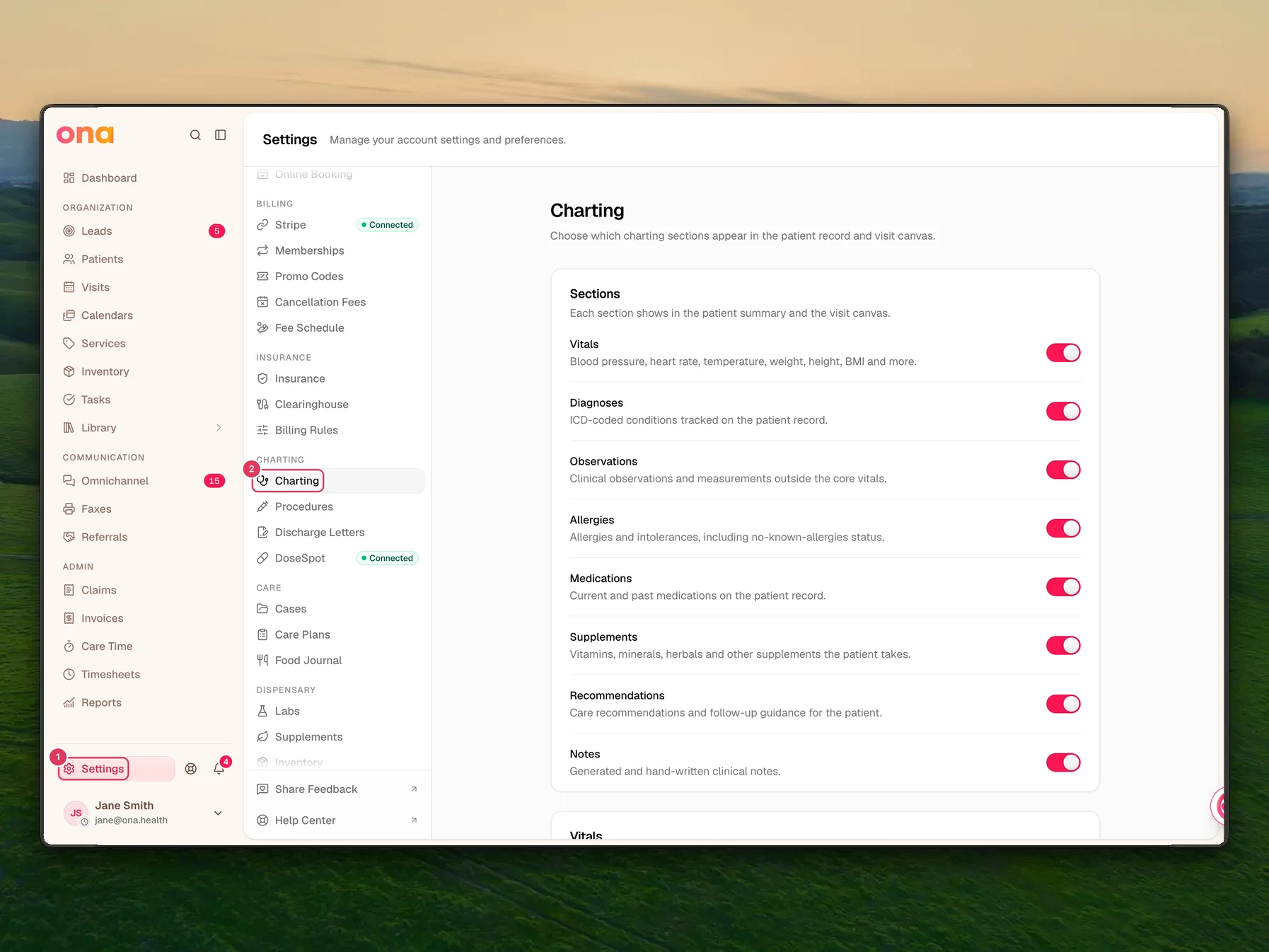Disable the Notes section switch
The width and height of the screenshot is (1269, 952).
pos(1063,762)
